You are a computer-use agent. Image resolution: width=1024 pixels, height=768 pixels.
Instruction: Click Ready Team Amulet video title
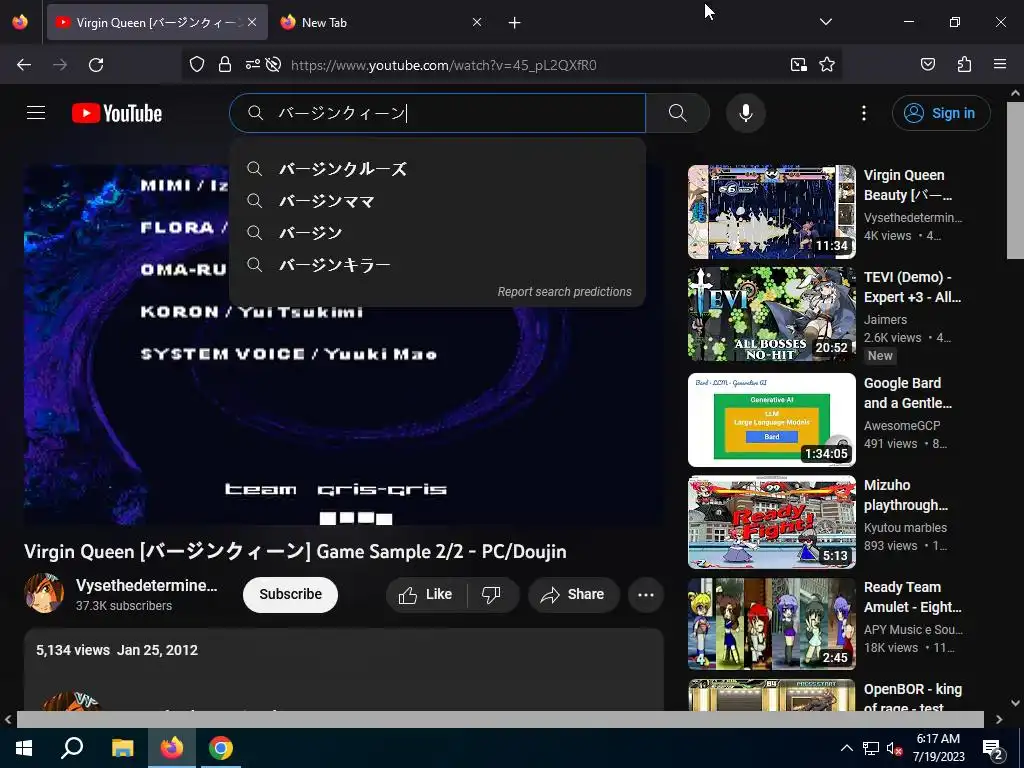pos(912,597)
